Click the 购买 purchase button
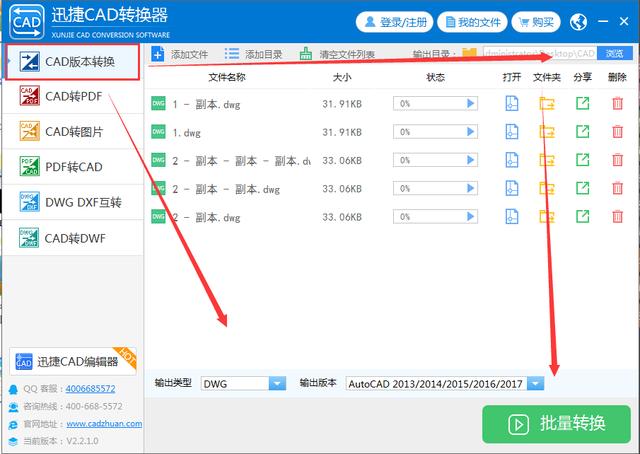Screen dimensions: 640x454 click(x=536, y=22)
